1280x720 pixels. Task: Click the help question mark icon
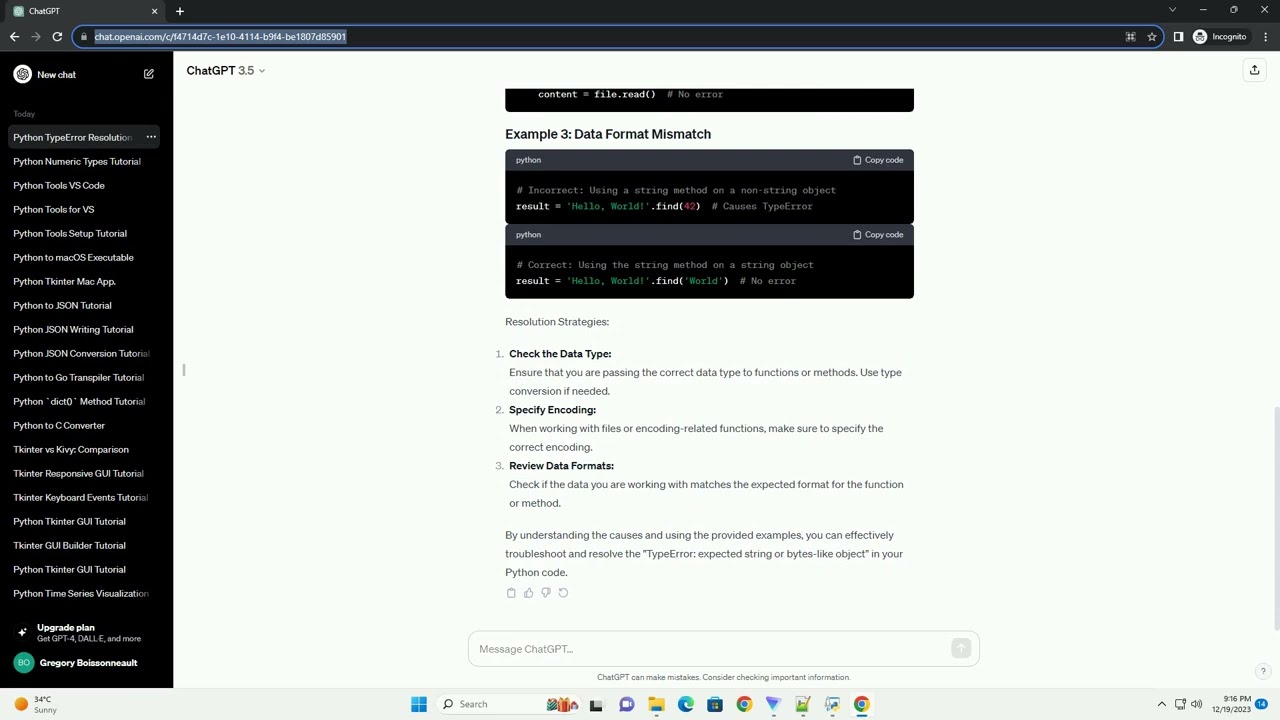(x=1263, y=672)
